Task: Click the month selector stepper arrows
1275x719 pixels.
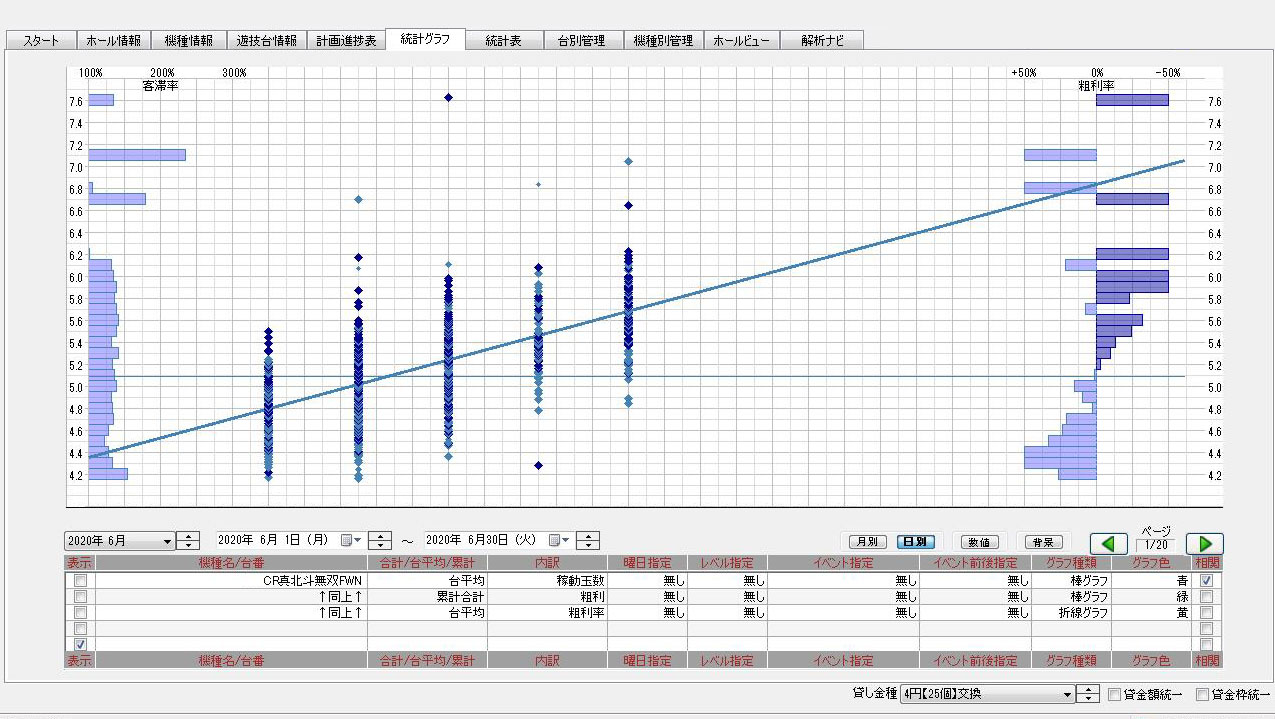Action: click(x=188, y=541)
